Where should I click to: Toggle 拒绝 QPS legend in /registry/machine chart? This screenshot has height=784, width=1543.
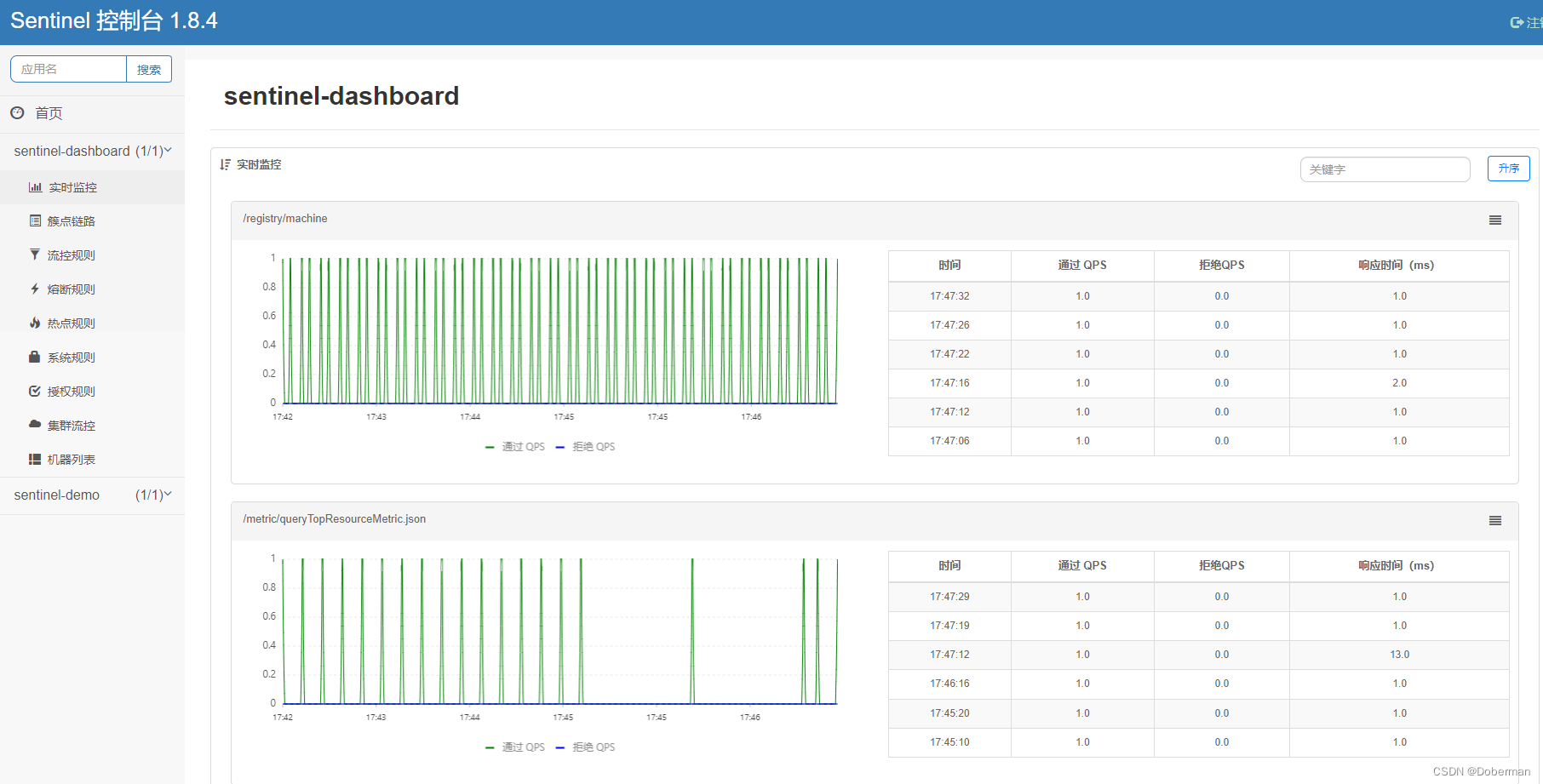(585, 447)
